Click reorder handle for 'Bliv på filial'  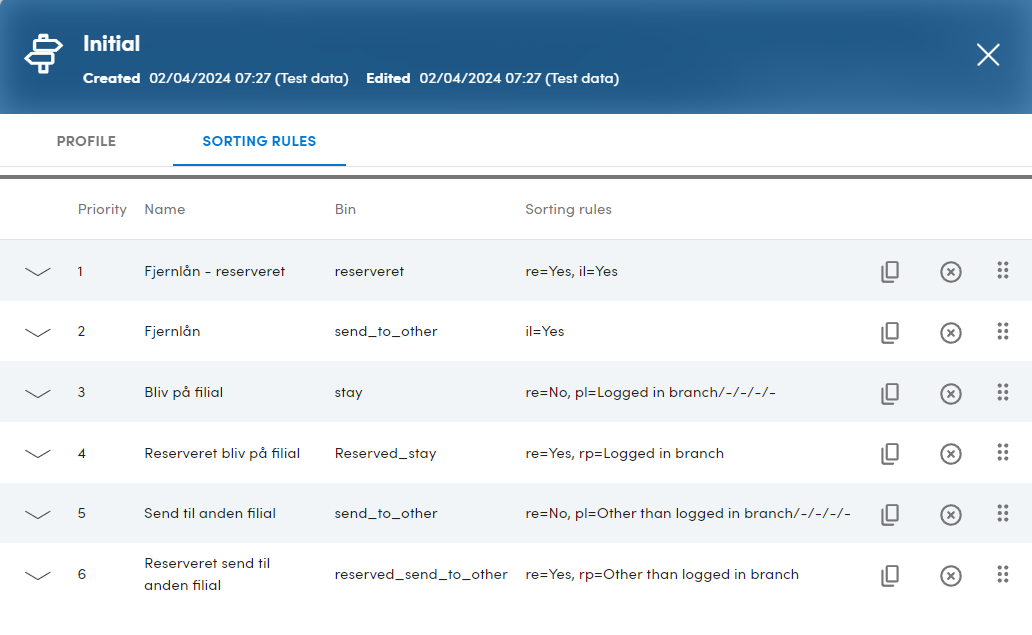tap(1002, 392)
